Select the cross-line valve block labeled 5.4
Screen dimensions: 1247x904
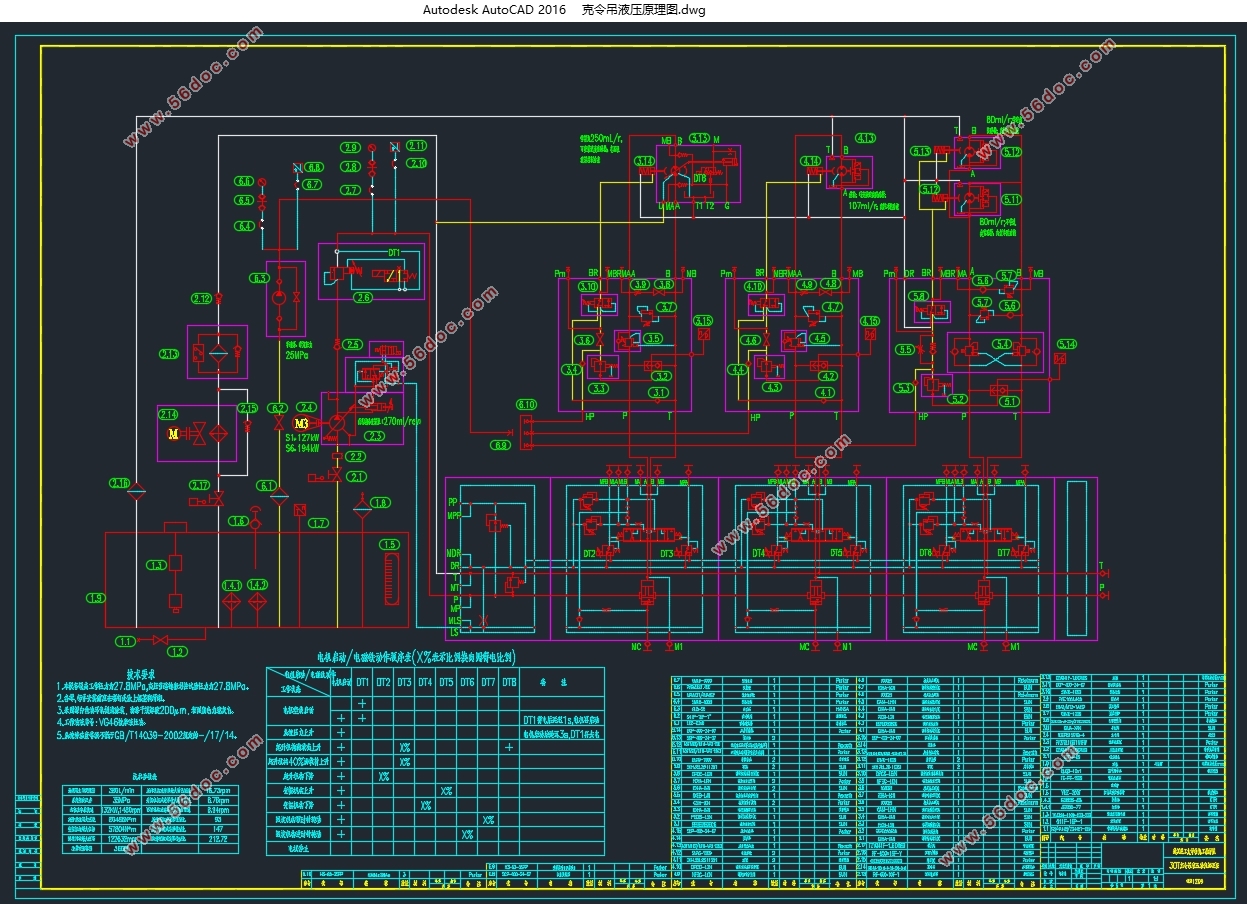pos(995,353)
